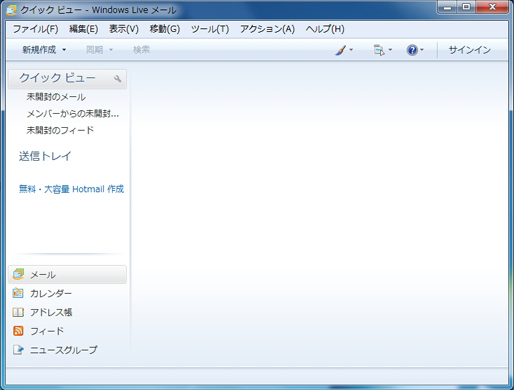Click the カレンダー calendar icon

pos(18,293)
